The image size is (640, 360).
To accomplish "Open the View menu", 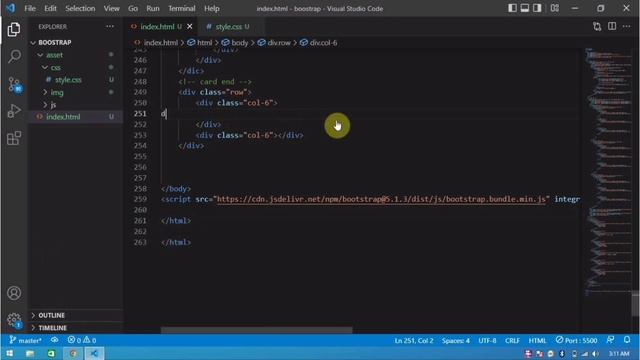I will pyautogui.click(x=111, y=9).
